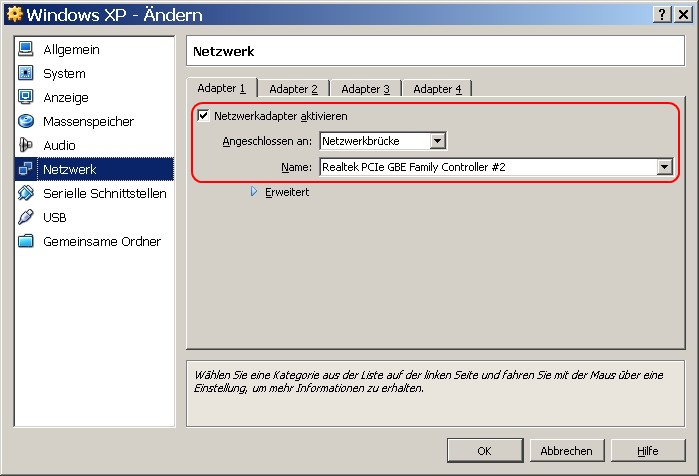Click the USB plug icon
Image resolution: width=699 pixels, height=476 pixels.
point(26,217)
